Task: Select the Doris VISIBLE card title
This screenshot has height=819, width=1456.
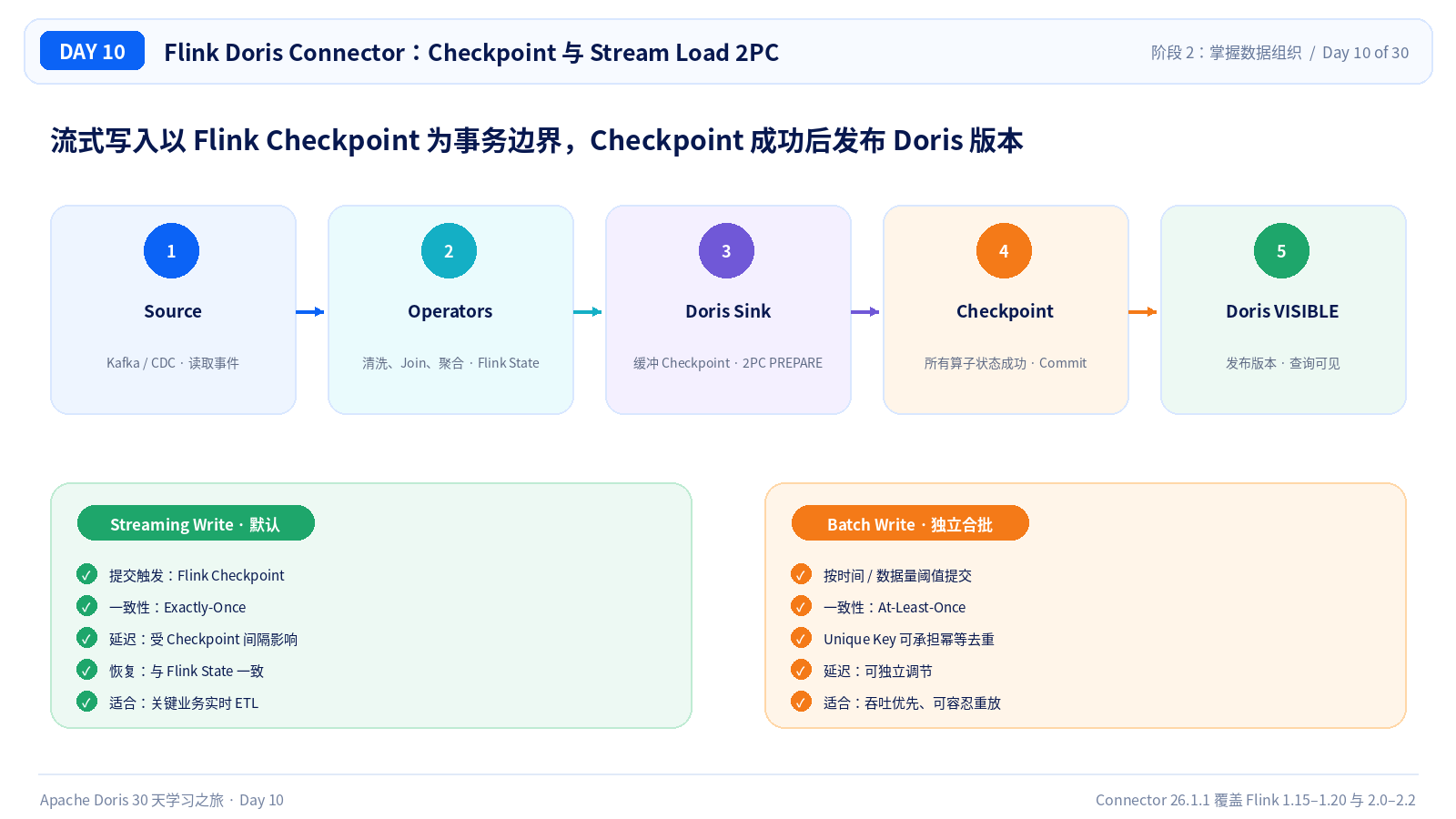Action: pos(1282,311)
